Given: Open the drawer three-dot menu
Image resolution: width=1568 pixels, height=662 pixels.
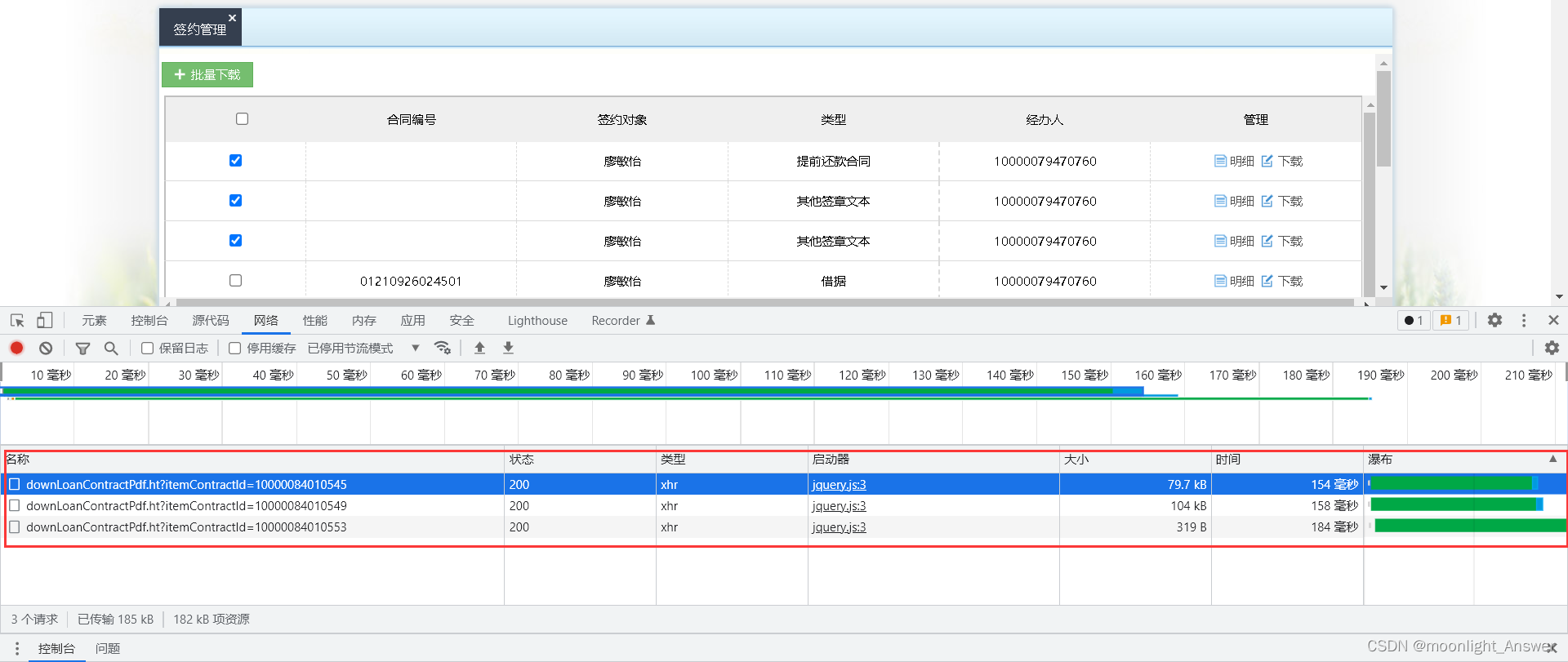Looking at the screenshot, I should (x=16, y=648).
